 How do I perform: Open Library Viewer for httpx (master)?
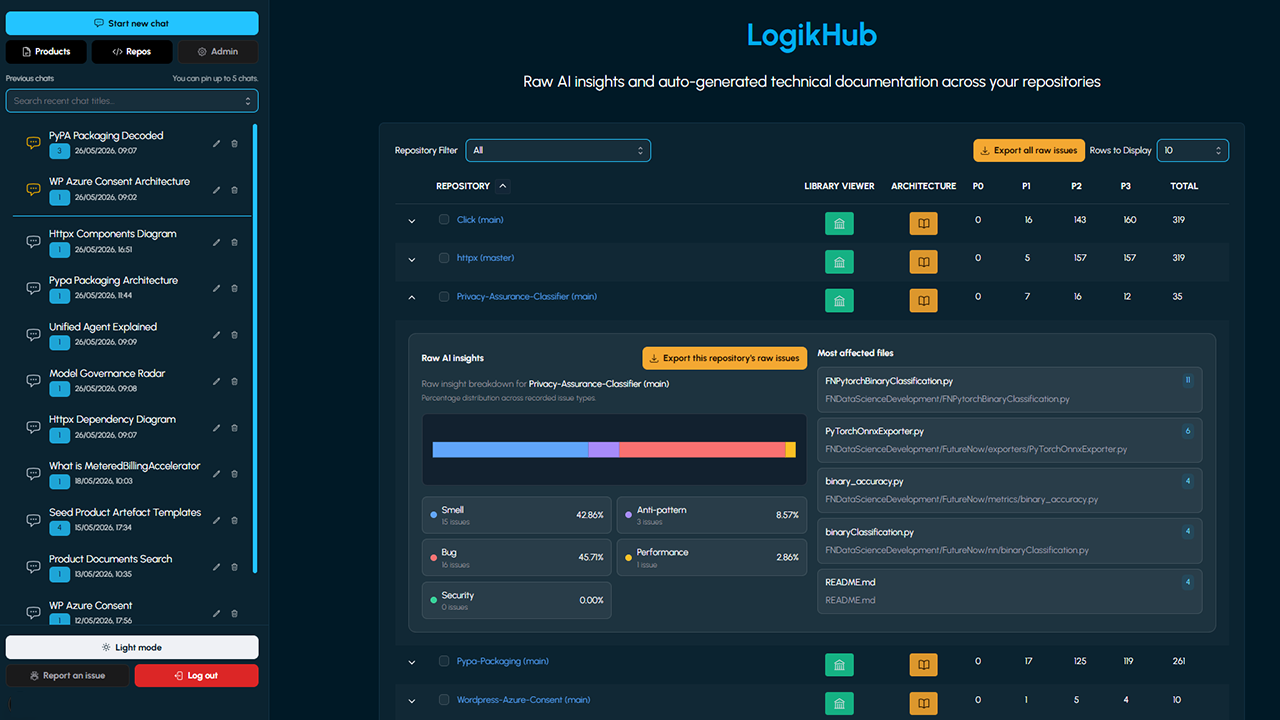point(839,262)
